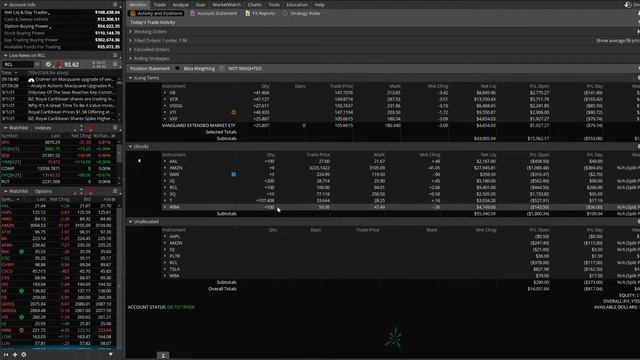Expand the Filled Orders section
Viewport: 640px width, 360px height.
coord(131,40)
